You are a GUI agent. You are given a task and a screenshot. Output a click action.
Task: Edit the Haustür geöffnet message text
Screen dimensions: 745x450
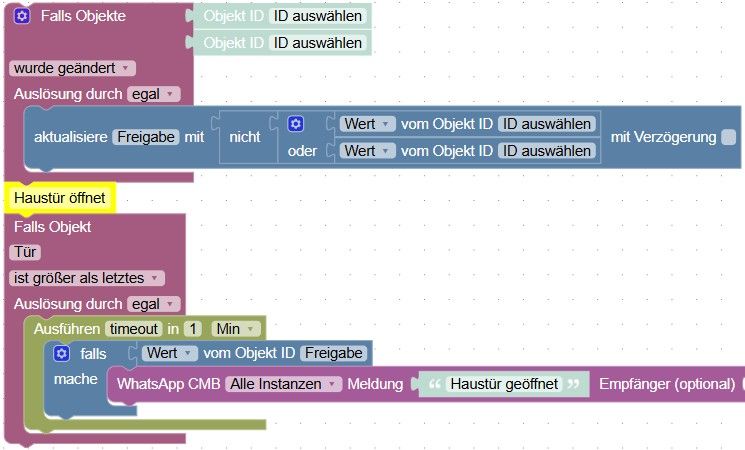pos(504,384)
